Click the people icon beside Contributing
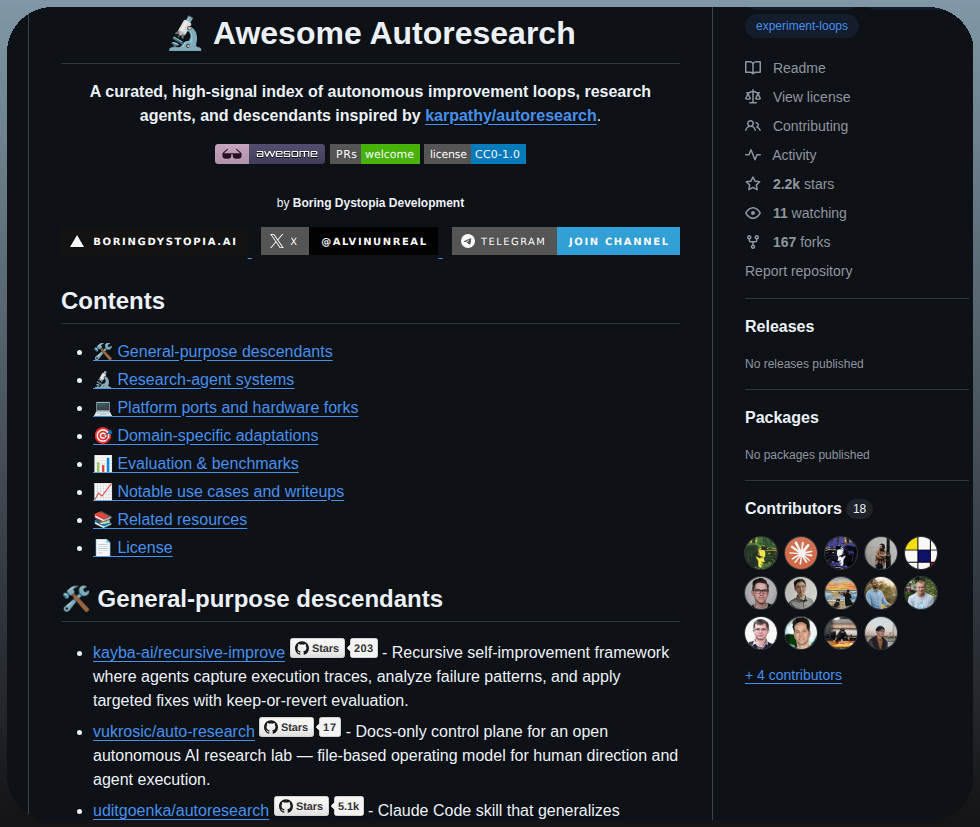Screen dimensions: 980x827 tap(753, 126)
